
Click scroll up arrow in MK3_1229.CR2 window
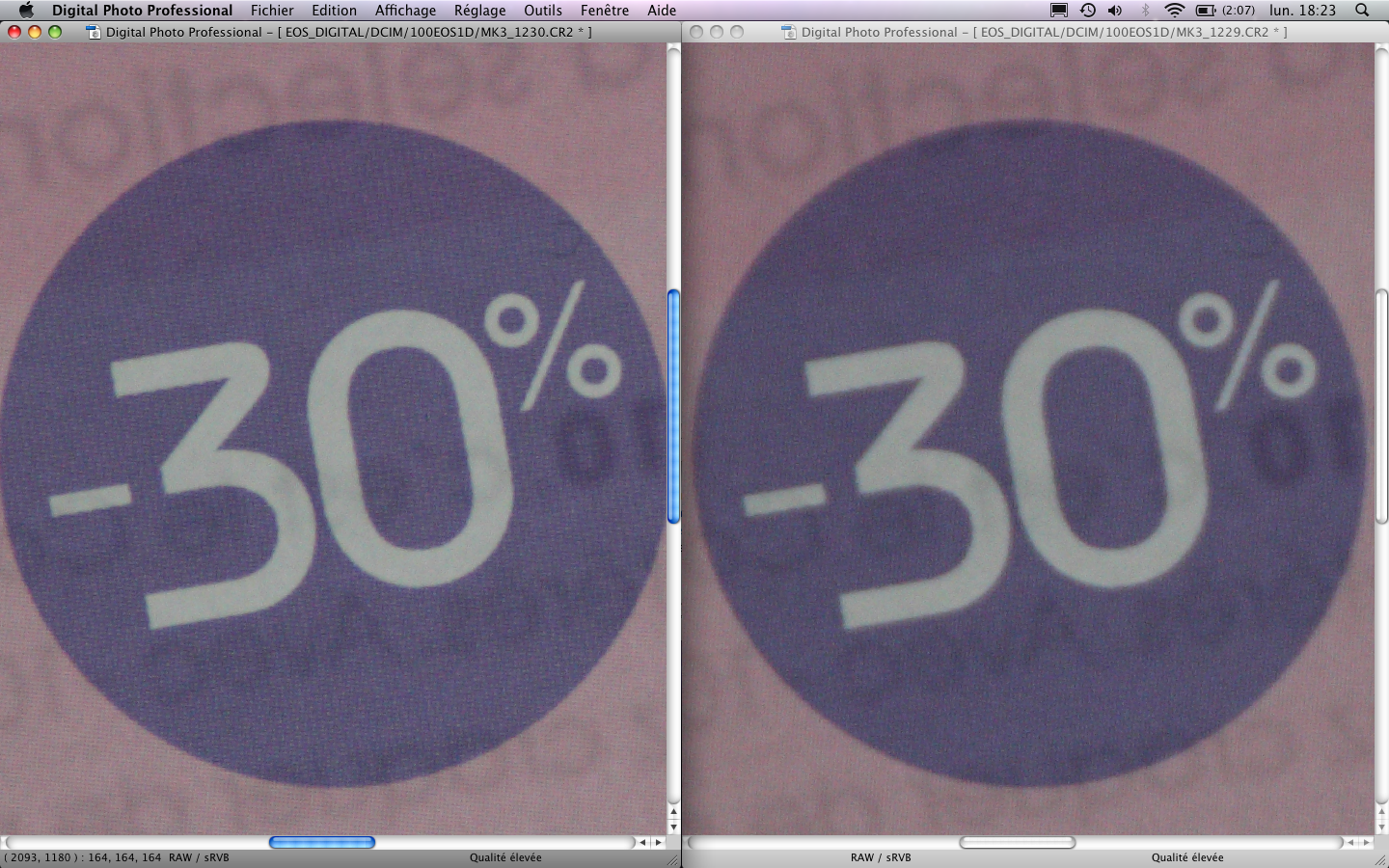1381,812
